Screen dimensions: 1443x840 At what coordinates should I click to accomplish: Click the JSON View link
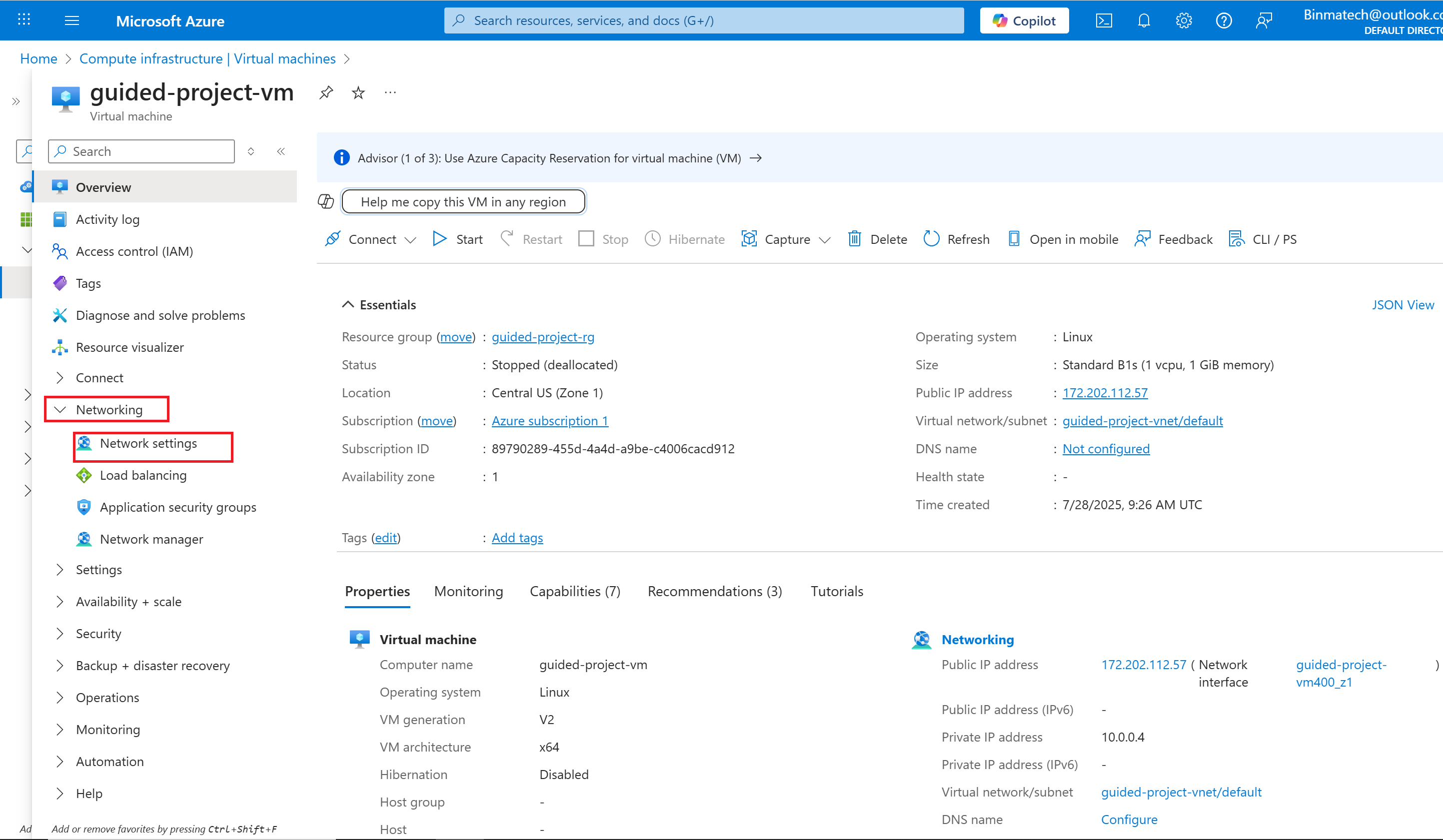(x=1403, y=305)
